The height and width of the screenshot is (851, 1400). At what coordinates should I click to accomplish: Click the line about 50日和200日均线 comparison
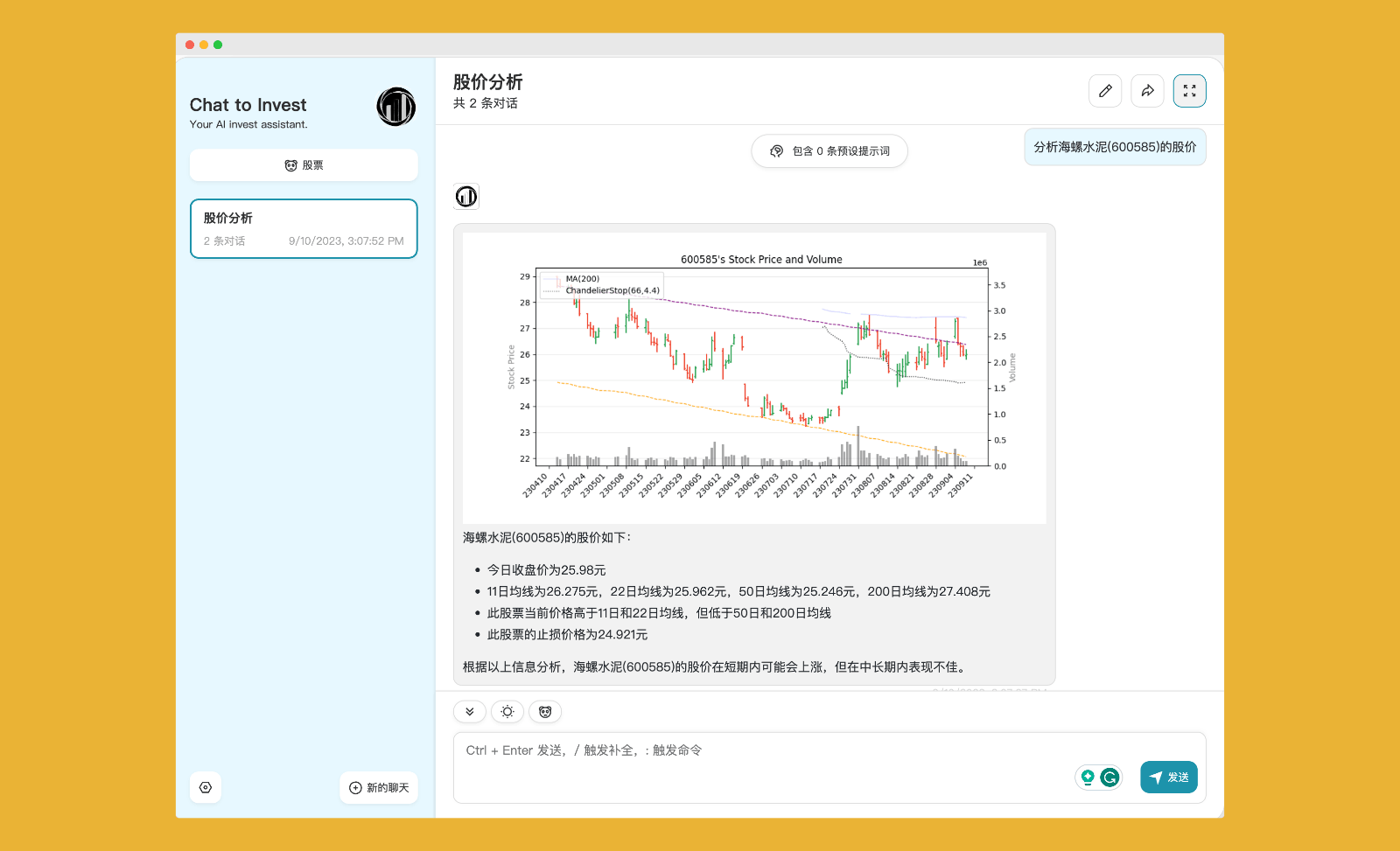(659, 613)
